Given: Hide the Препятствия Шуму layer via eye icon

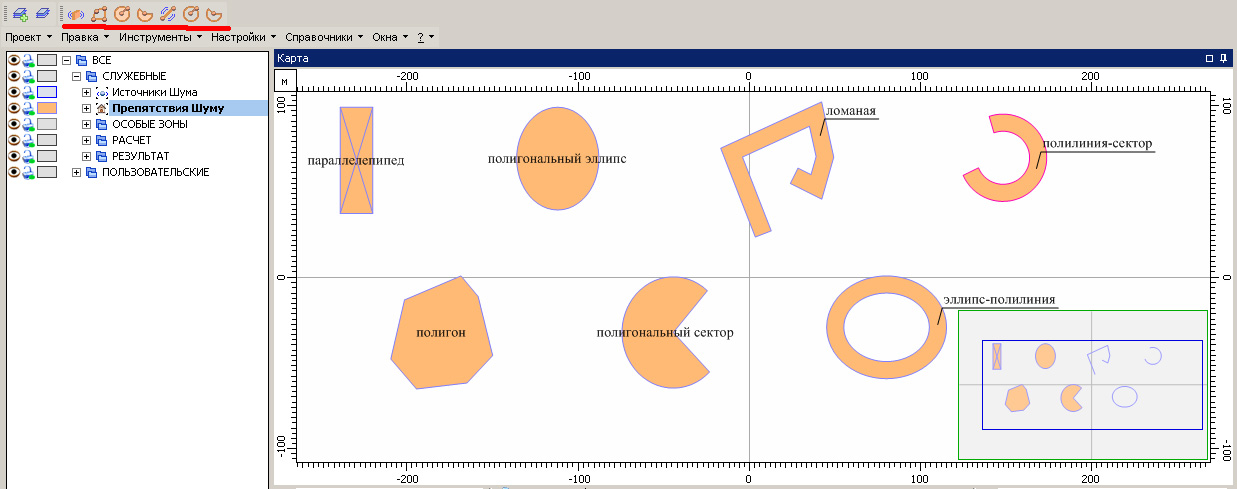Looking at the screenshot, I should click(14, 108).
